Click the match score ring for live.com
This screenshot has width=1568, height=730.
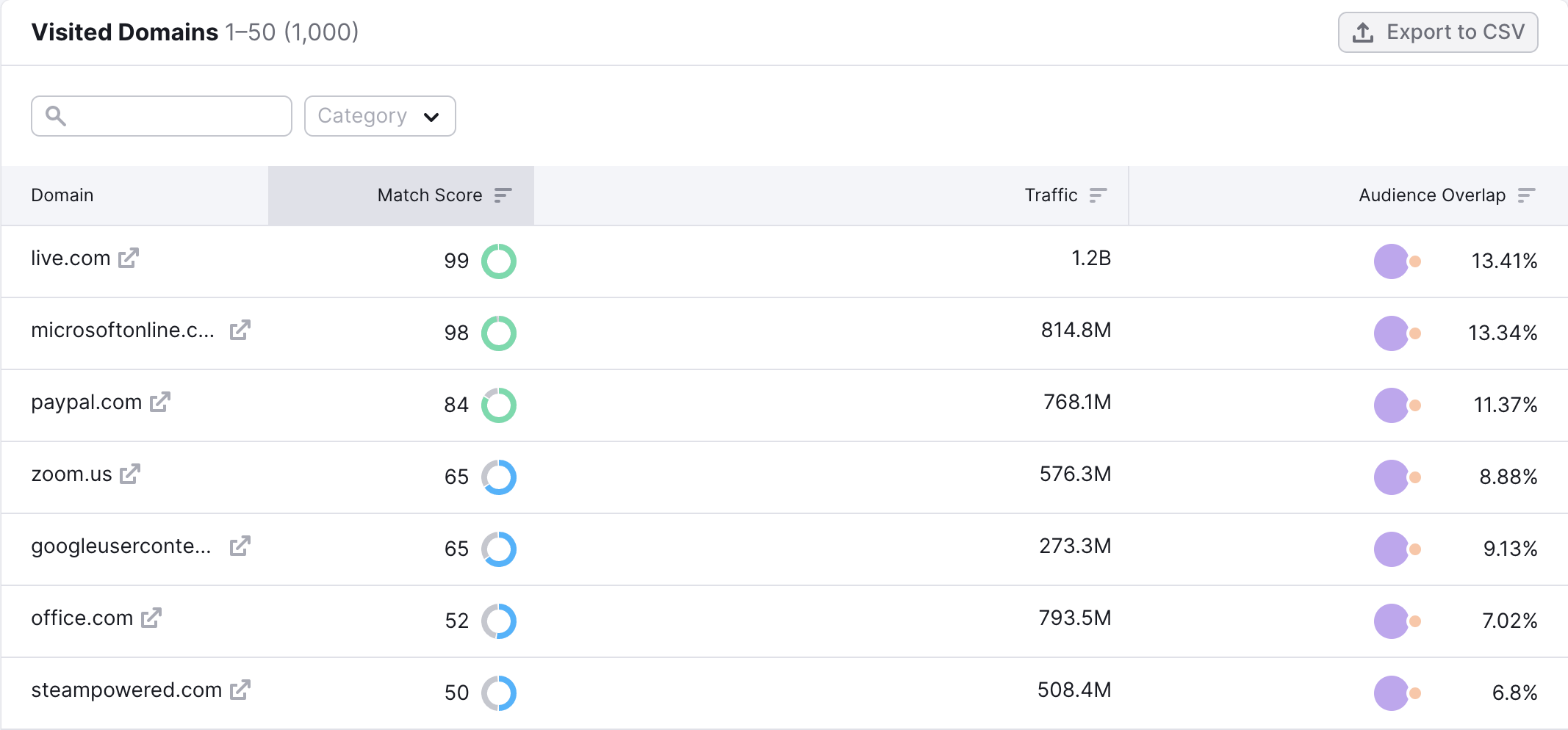click(x=499, y=261)
